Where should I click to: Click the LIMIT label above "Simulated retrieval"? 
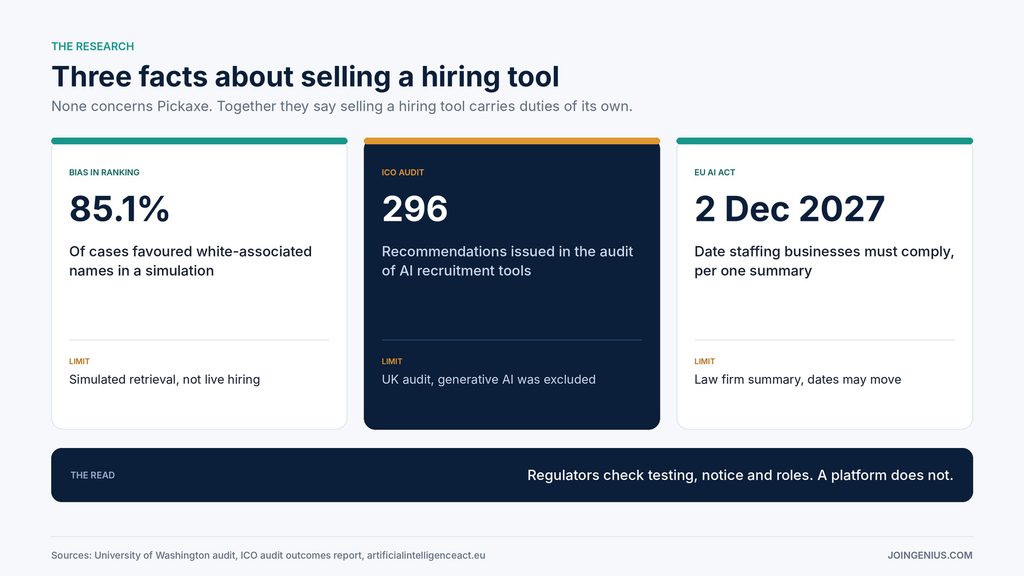tap(80, 361)
